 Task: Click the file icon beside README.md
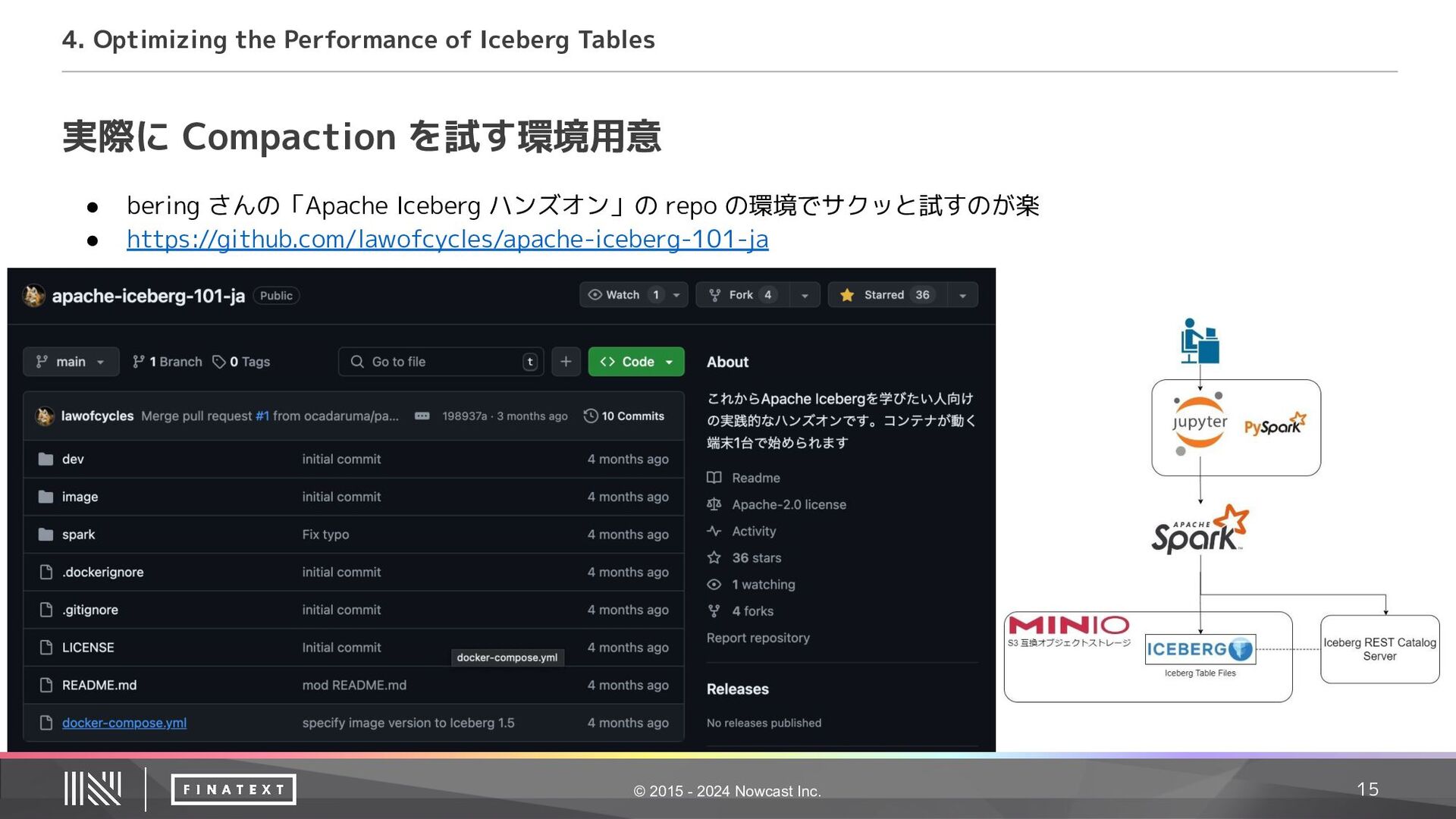click(45, 685)
